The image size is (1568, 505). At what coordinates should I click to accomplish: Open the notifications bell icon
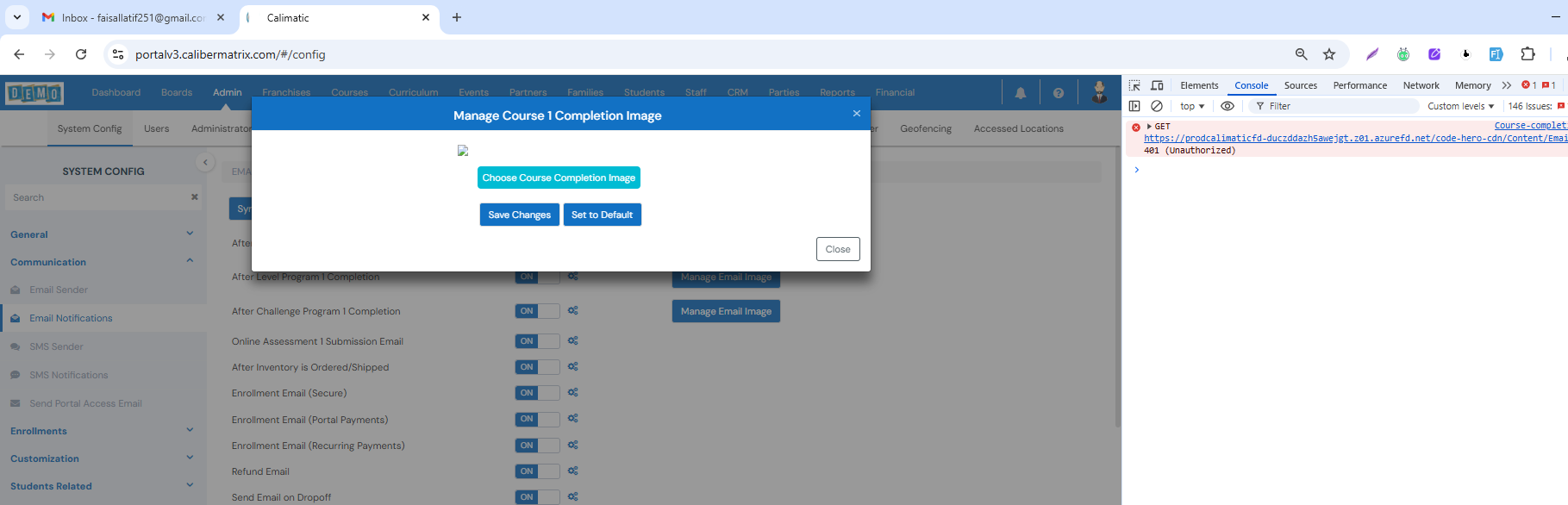(1021, 93)
